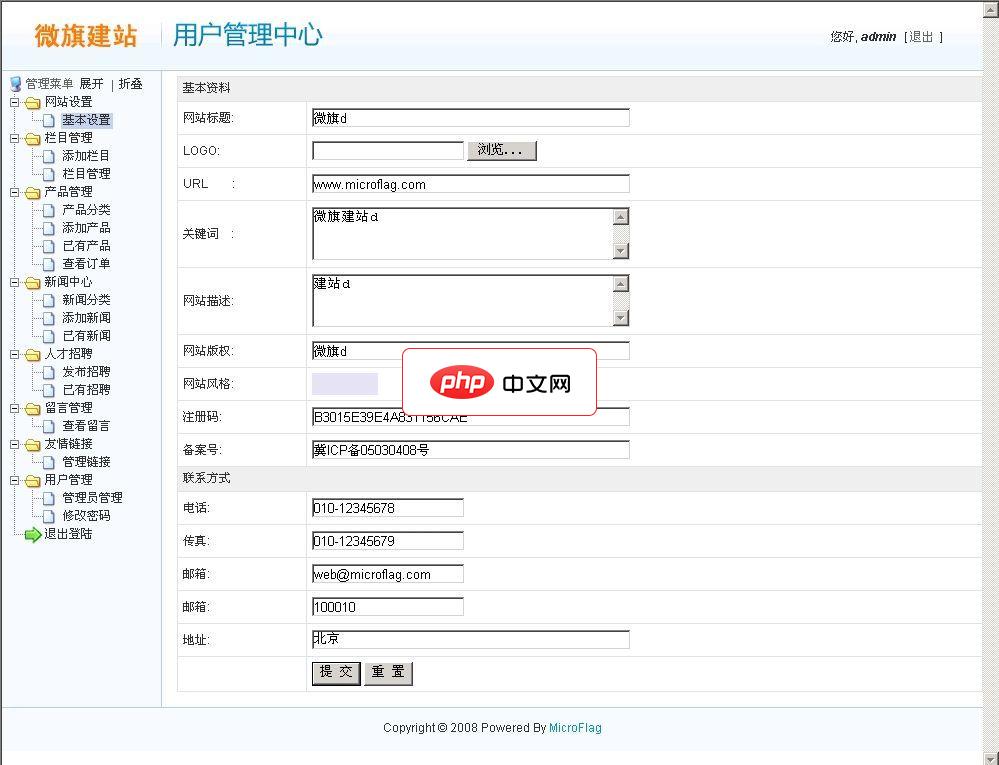
Task: Click the folder icon beside 用户管理
Action: pyautogui.click(x=32, y=480)
